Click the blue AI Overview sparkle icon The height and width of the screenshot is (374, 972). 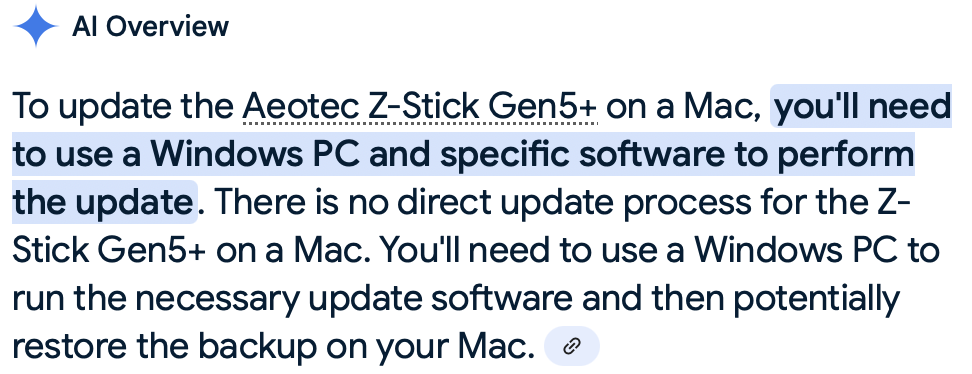(x=36, y=26)
